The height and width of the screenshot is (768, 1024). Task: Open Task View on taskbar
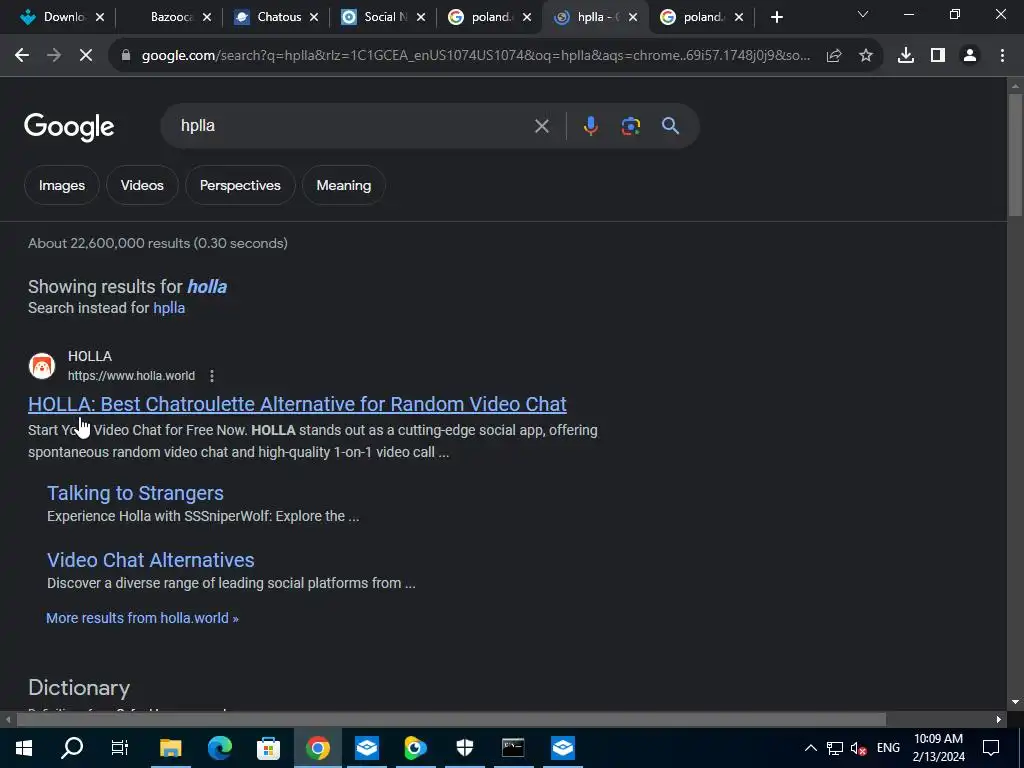(120, 748)
